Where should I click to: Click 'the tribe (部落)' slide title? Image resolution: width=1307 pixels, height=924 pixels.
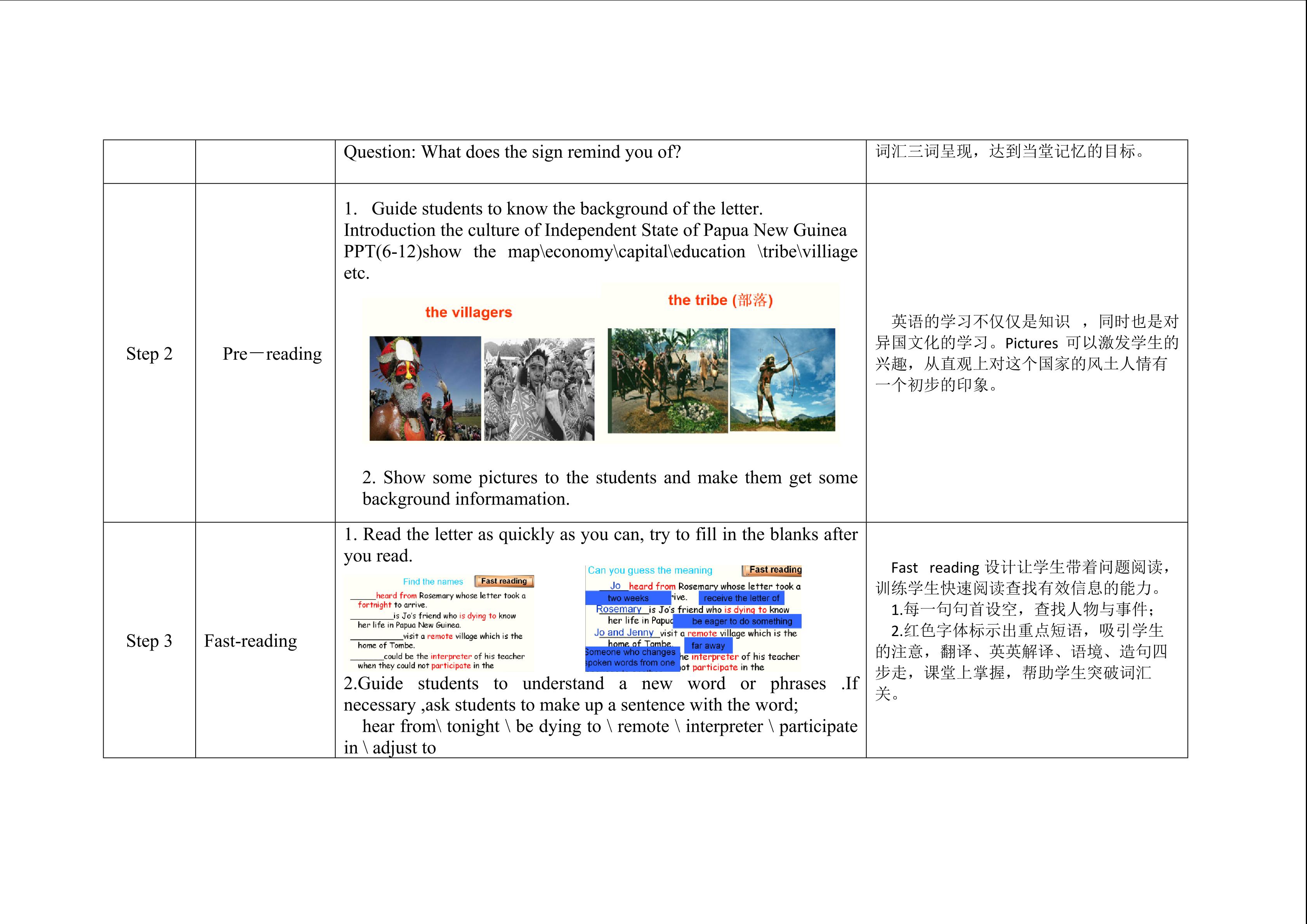(x=720, y=300)
